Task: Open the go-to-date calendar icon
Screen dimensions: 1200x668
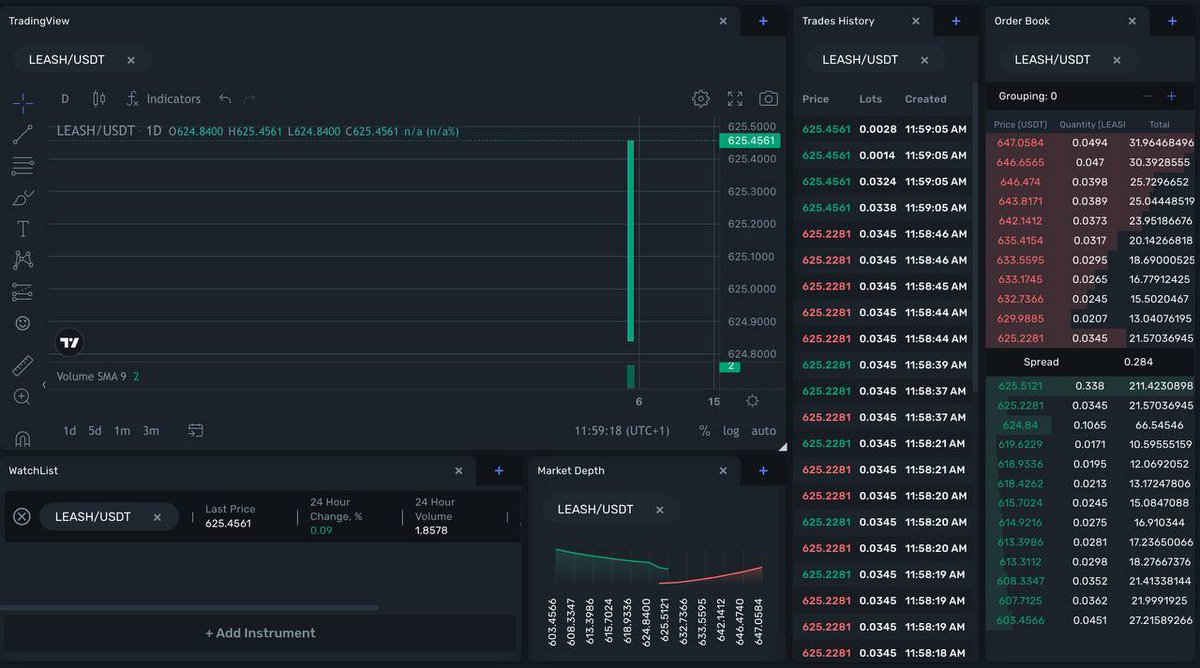Action: (196, 430)
